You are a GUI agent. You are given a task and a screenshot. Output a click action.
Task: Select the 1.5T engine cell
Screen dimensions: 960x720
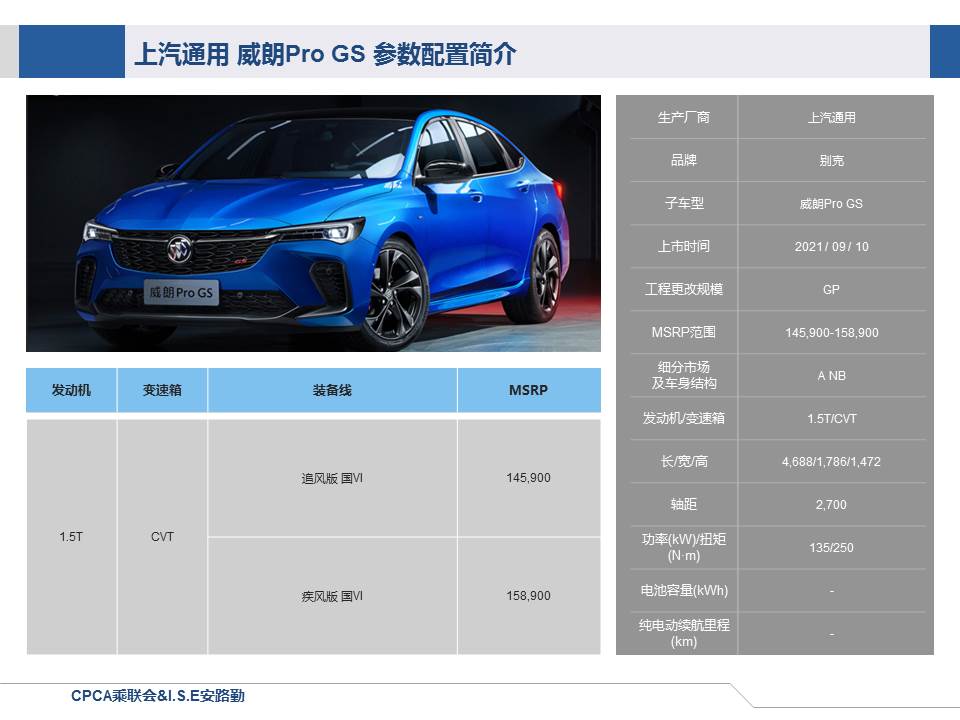[71, 537]
